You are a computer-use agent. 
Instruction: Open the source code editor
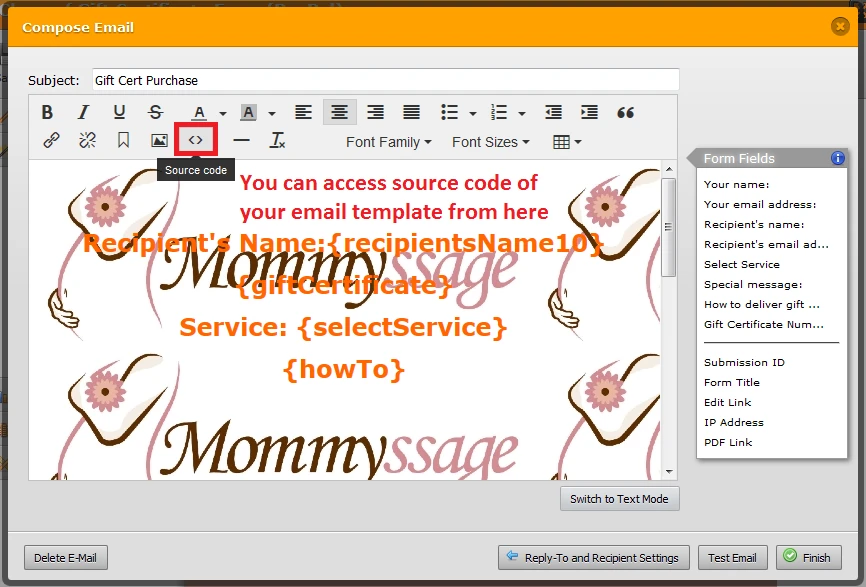tap(194, 141)
